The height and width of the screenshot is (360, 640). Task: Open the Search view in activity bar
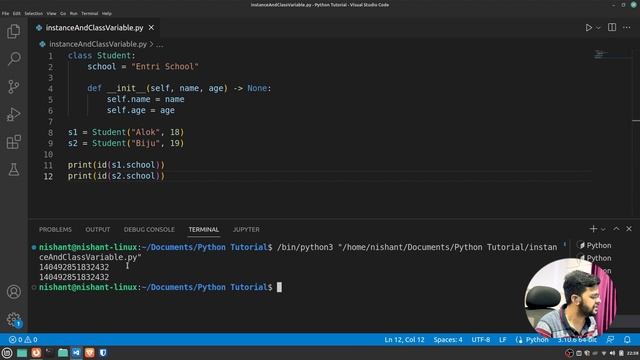(13, 59)
